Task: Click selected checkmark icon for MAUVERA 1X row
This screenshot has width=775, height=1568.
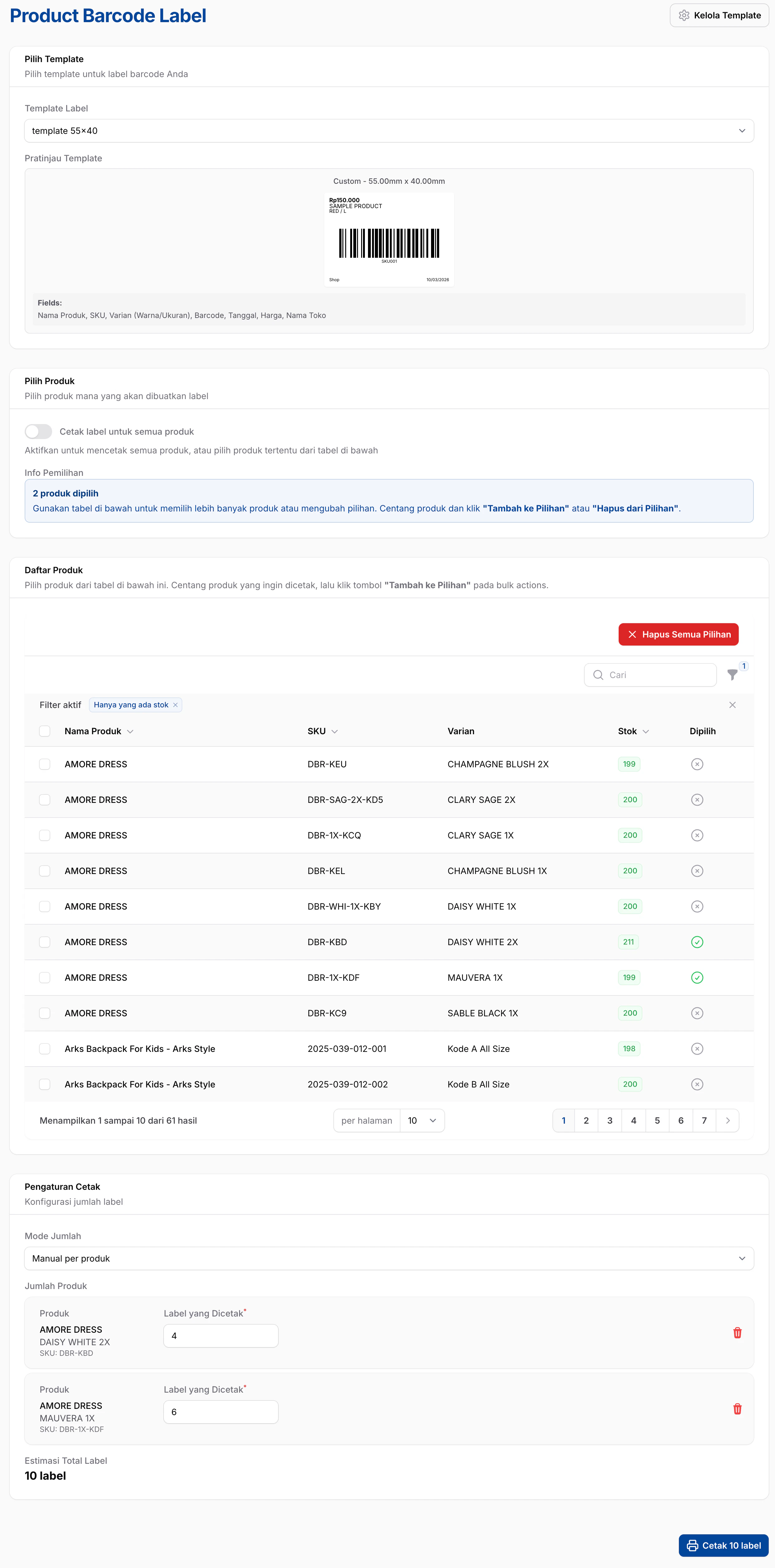Action: pyautogui.click(x=697, y=978)
